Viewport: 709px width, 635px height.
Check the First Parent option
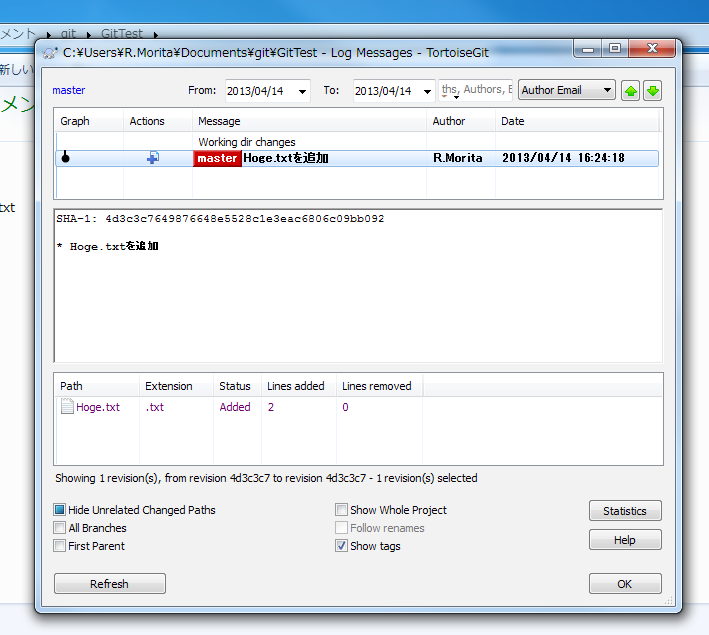(x=60, y=546)
